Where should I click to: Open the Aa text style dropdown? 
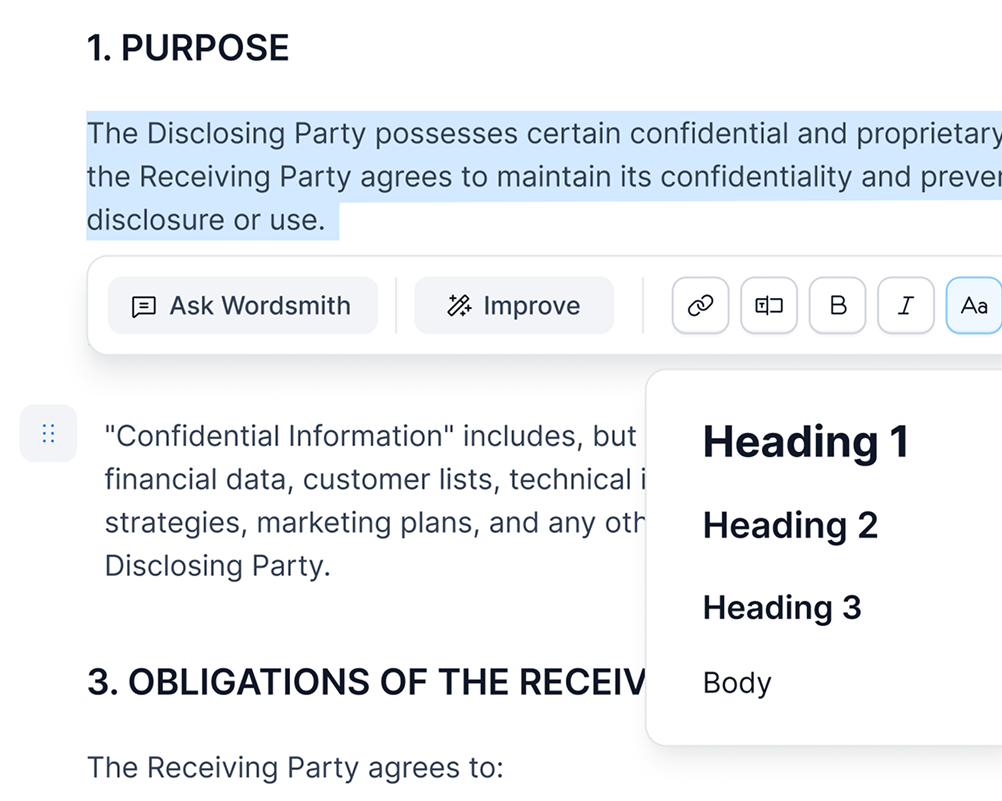pos(973,306)
